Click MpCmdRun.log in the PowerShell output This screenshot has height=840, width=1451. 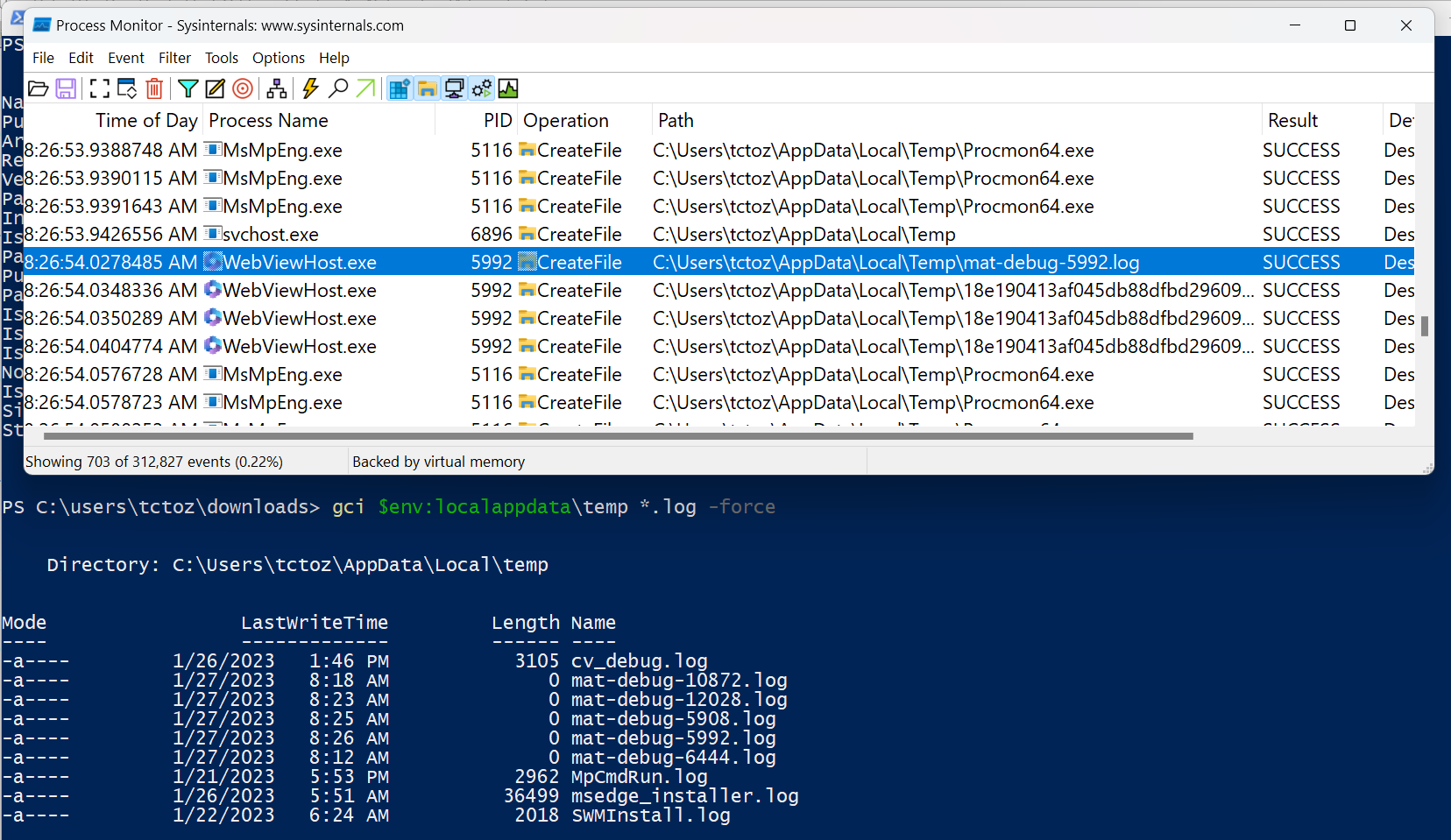[640, 777]
